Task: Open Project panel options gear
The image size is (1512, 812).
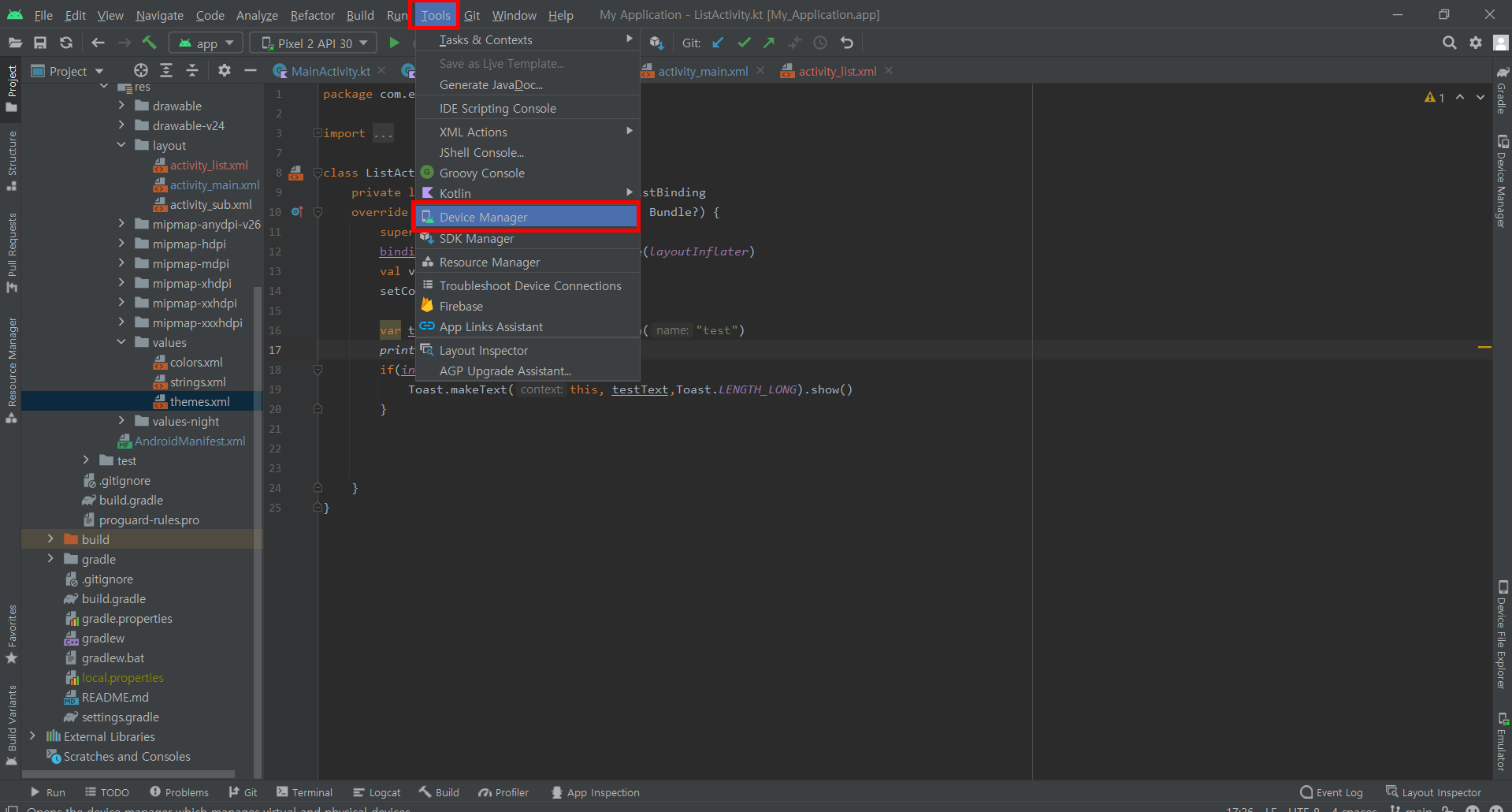Action: [x=225, y=70]
